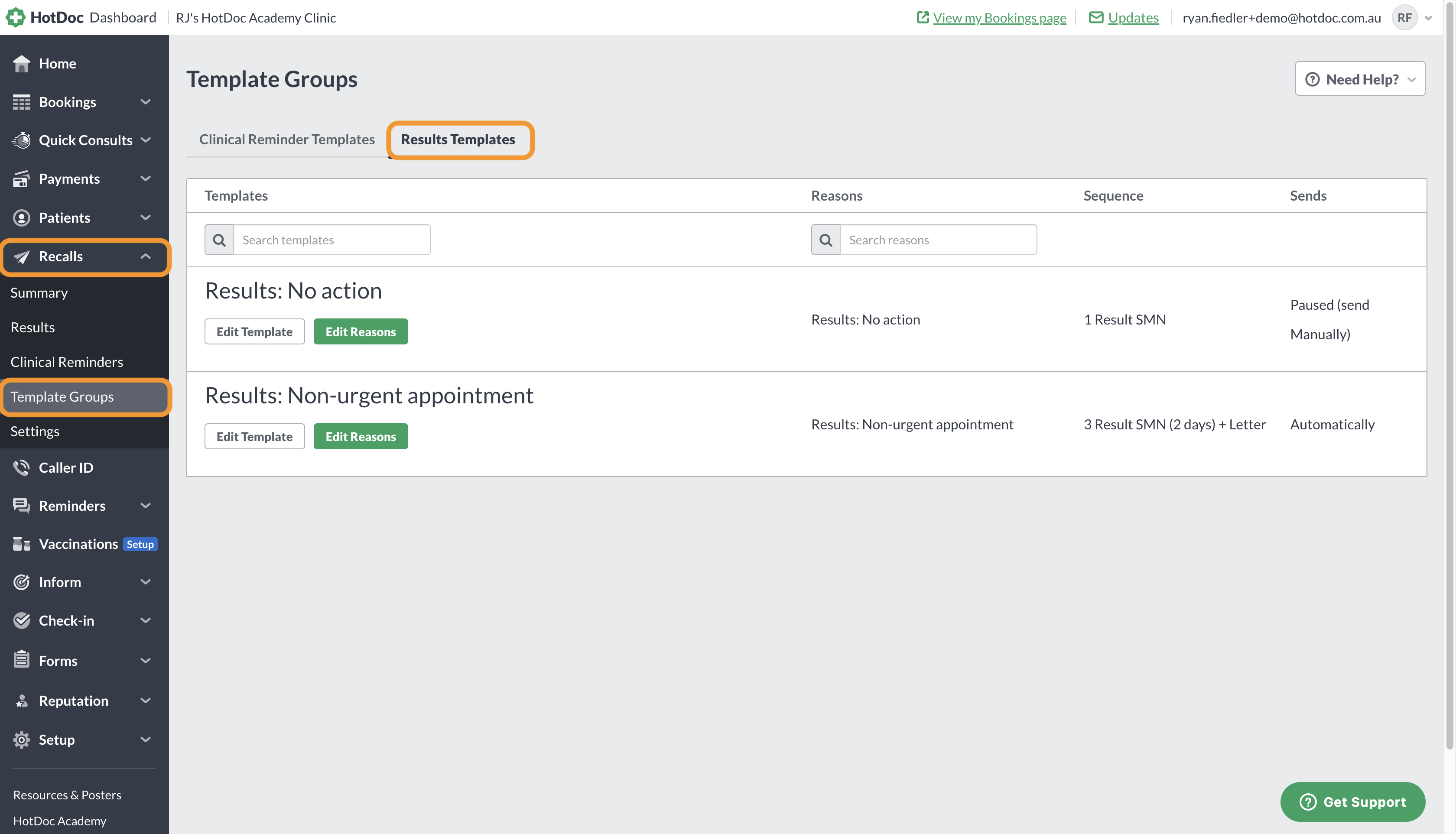1456x834 pixels.
Task: Click the Setup gear icon
Action: tap(21, 740)
